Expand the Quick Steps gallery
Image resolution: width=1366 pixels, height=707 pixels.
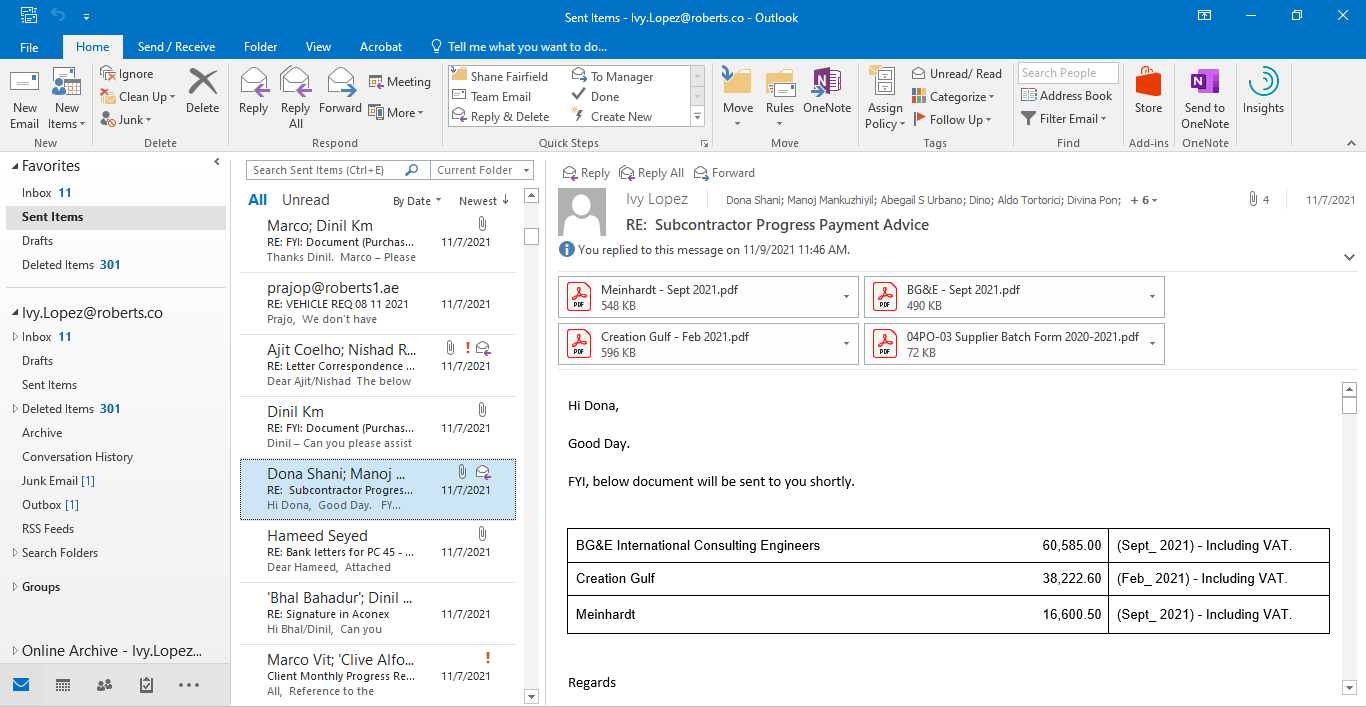(x=698, y=117)
